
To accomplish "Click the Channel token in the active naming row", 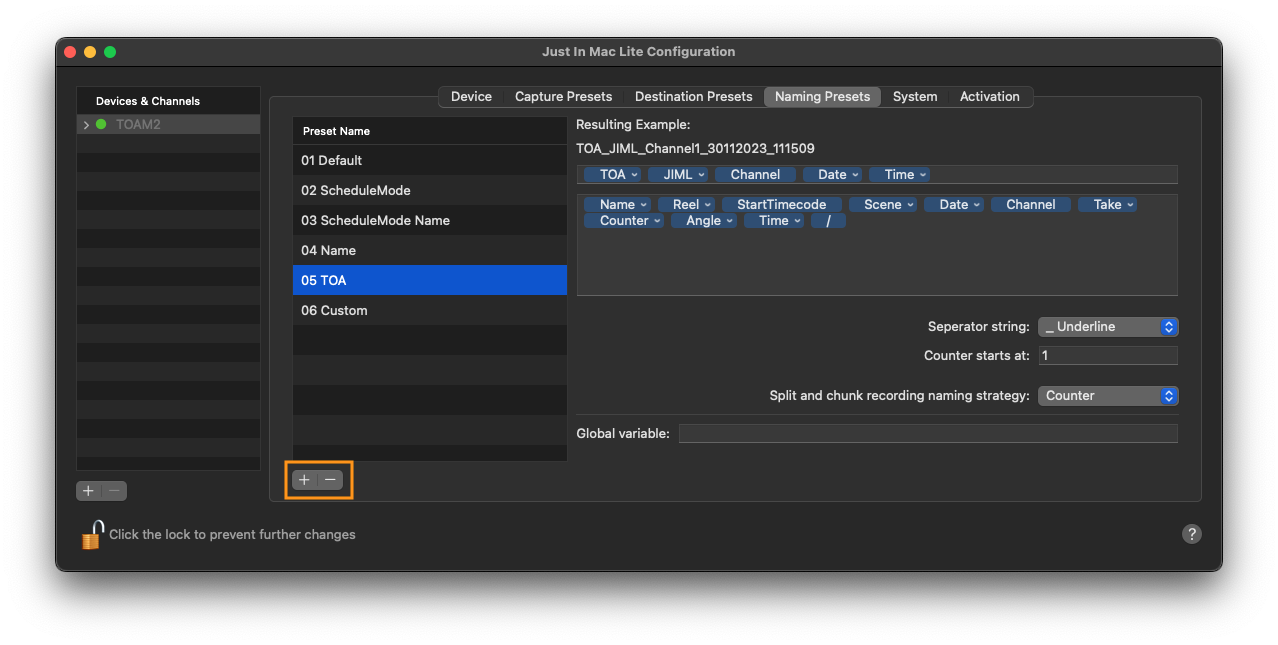I will click(x=755, y=174).
